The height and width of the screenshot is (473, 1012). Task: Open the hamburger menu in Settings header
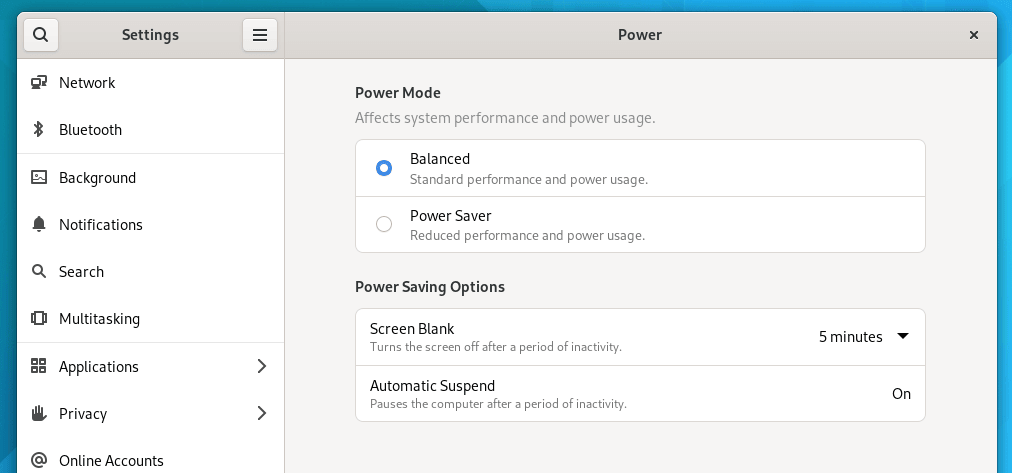(259, 35)
